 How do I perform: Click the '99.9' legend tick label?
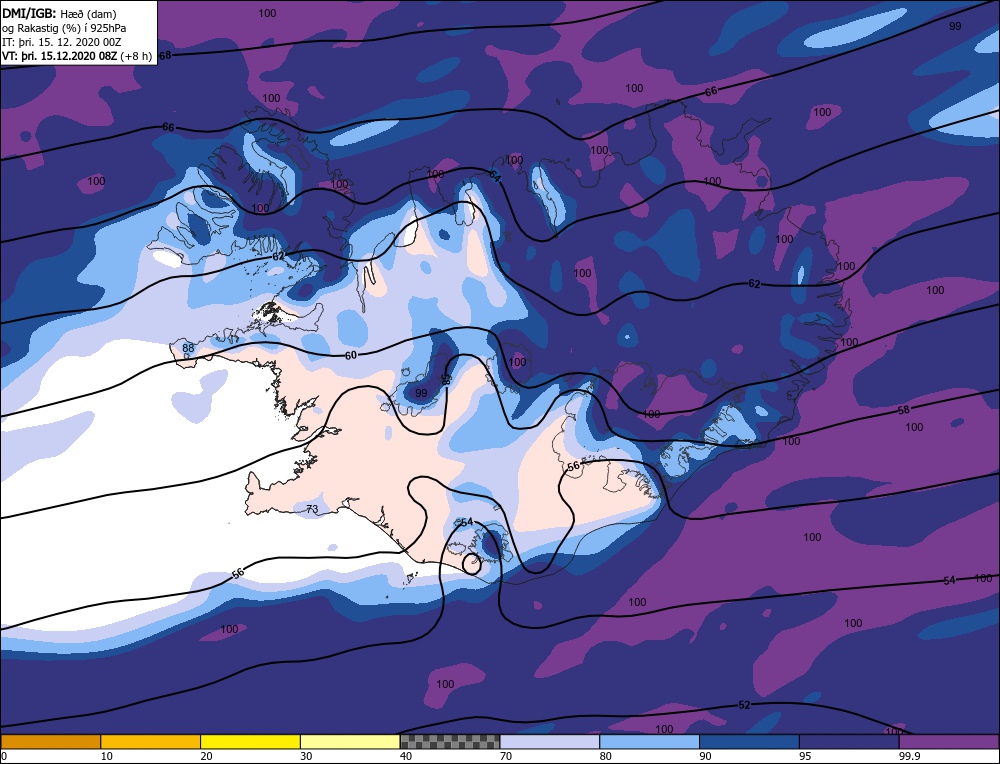click(909, 756)
